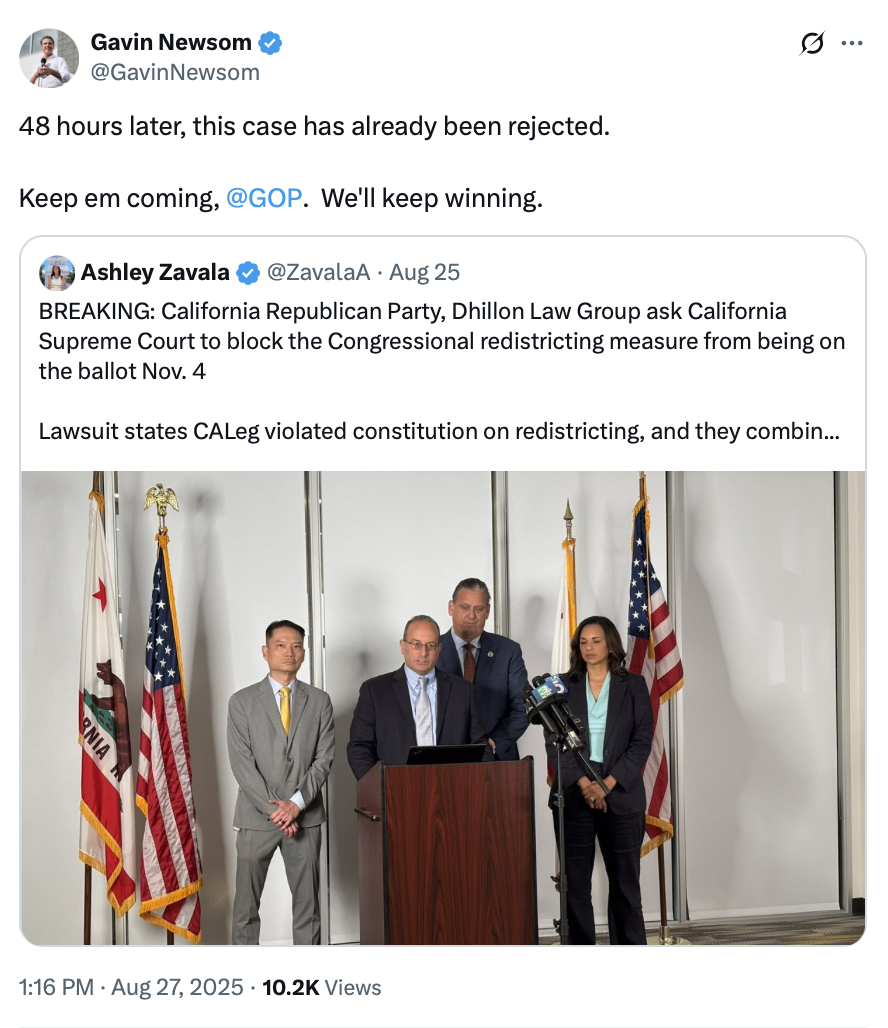Open the Gavin Newsom display name link
Viewport: 888px width, 1028px height.
pos(171,43)
